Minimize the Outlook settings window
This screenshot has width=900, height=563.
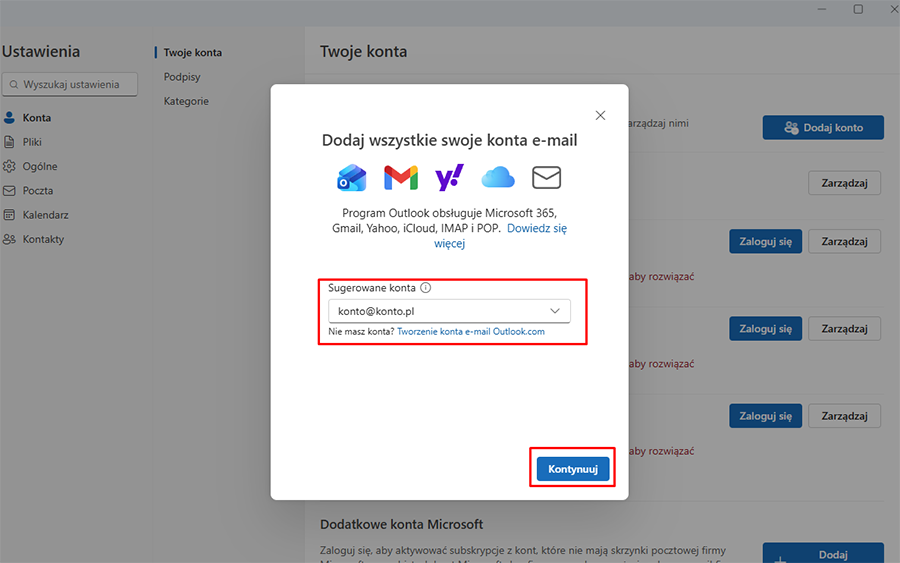click(822, 9)
